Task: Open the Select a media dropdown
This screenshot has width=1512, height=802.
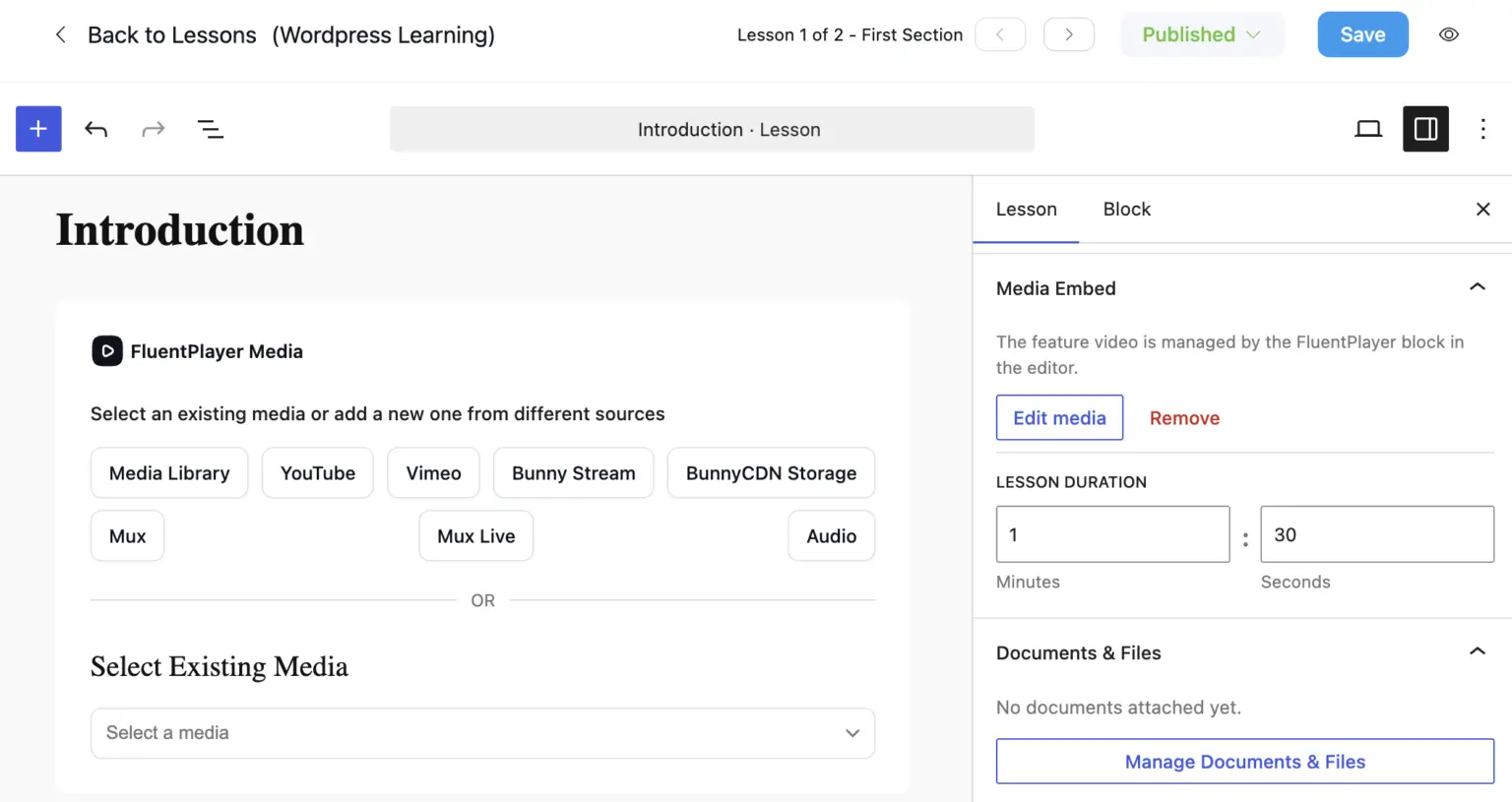Action: [482, 733]
